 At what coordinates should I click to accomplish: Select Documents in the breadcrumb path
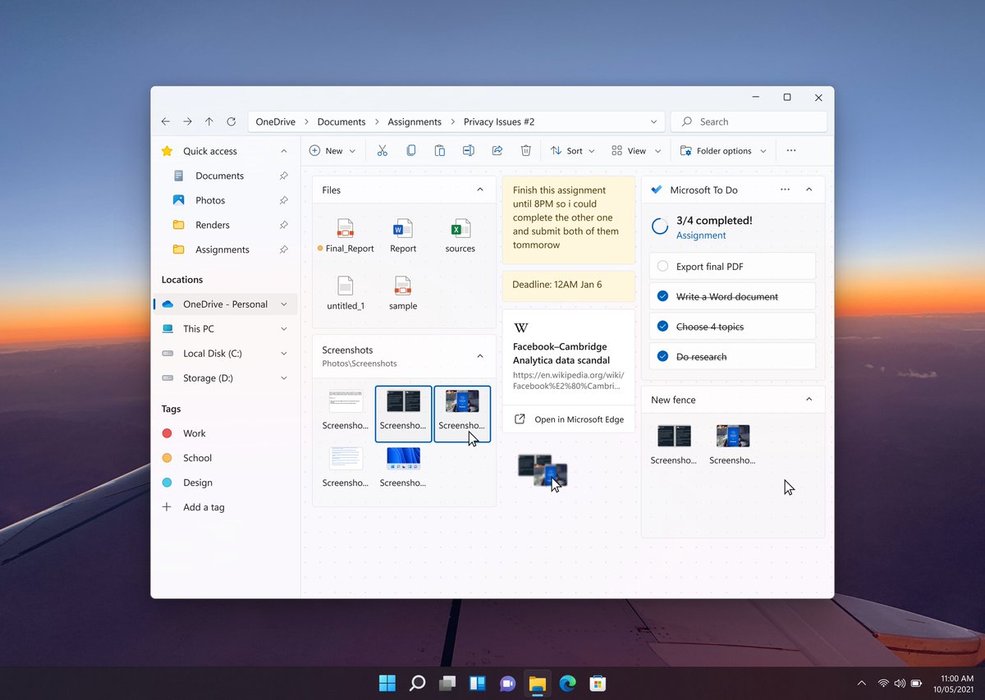pos(341,122)
